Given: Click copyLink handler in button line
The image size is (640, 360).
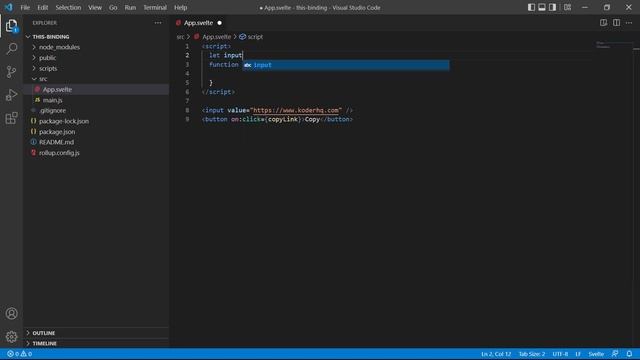Looking at the screenshot, I should pos(283,120).
